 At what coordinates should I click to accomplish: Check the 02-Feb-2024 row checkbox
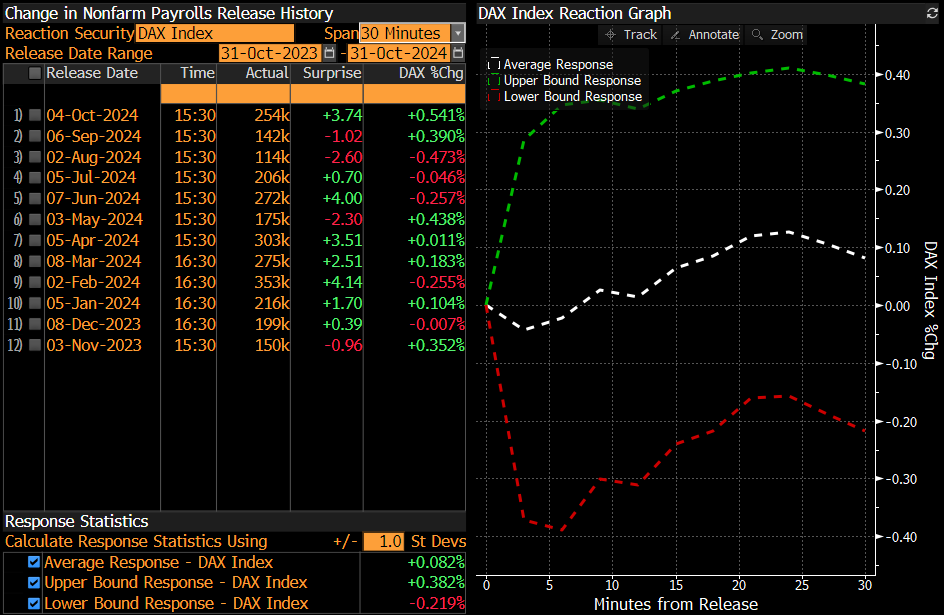click(x=35, y=282)
